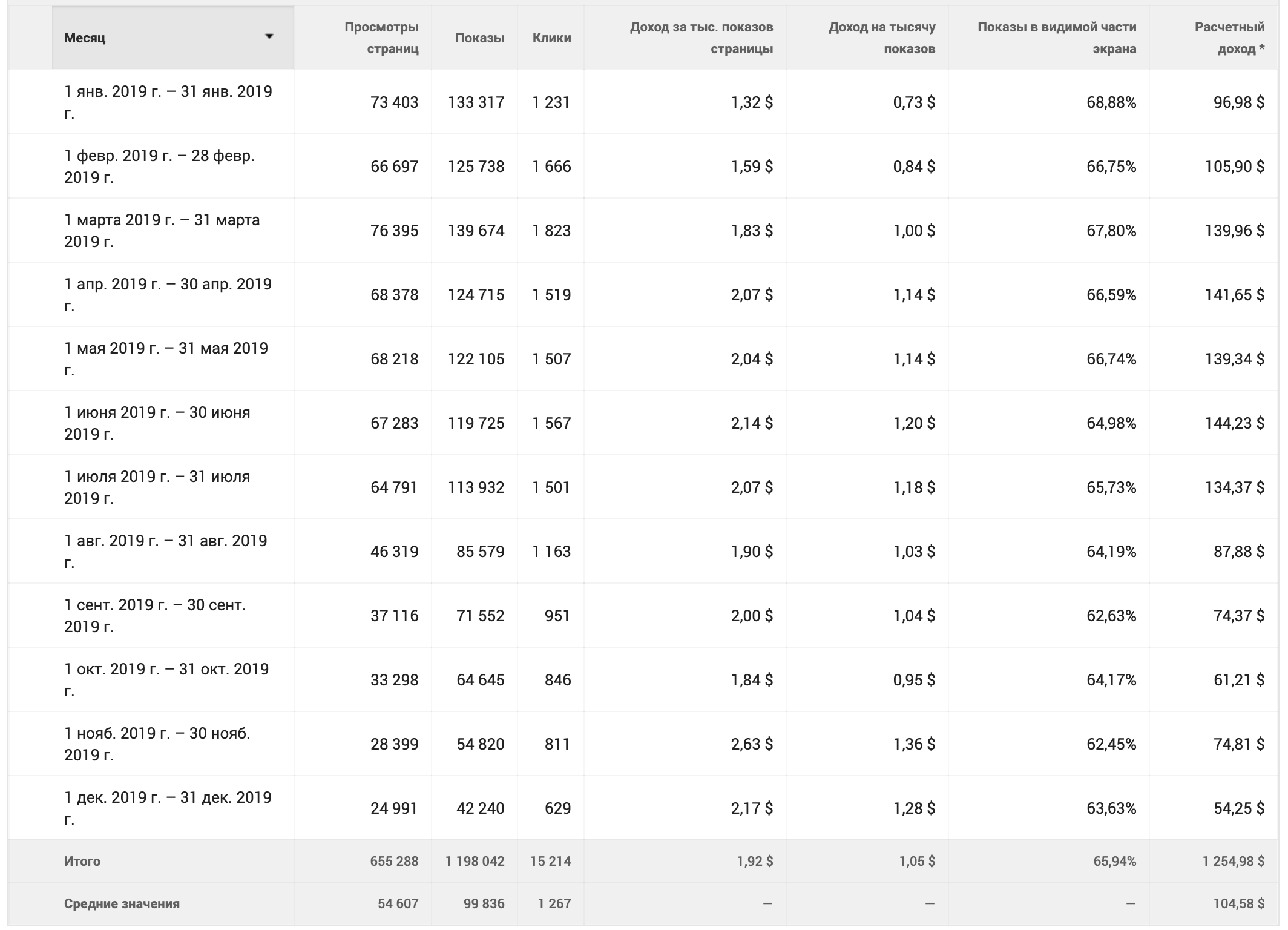Select the February 2019 date row
The image size is (1288, 930).
[159, 167]
